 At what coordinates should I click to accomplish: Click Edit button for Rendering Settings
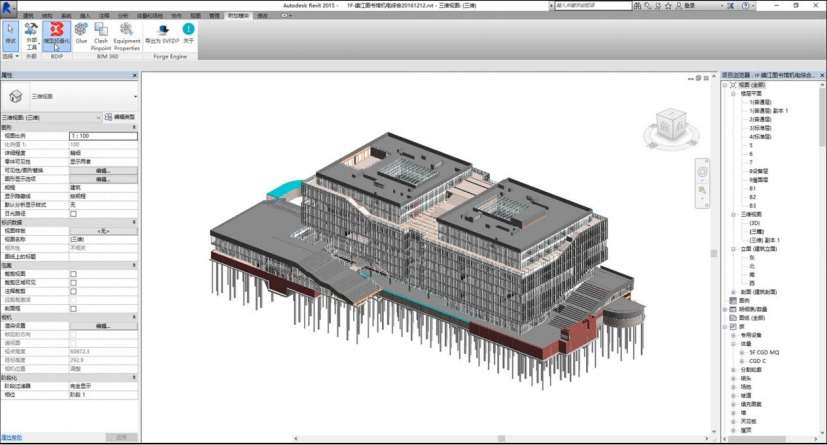[x=103, y=326]
